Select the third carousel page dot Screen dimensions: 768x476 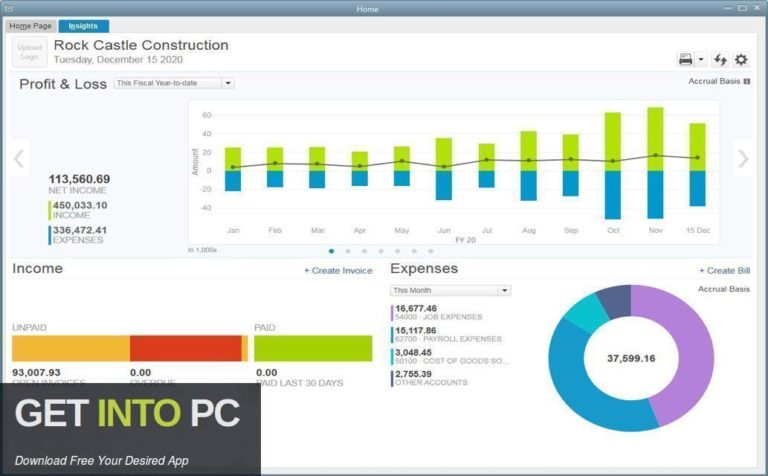(x=364, y=251)
